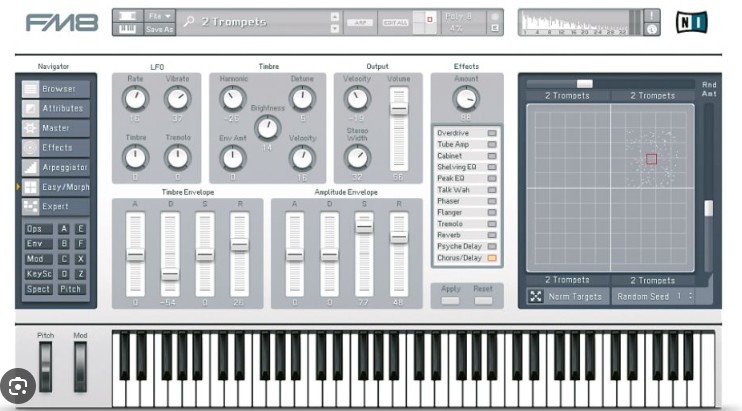
Task: Select next preset with down arrow
Action: point(335,28)
